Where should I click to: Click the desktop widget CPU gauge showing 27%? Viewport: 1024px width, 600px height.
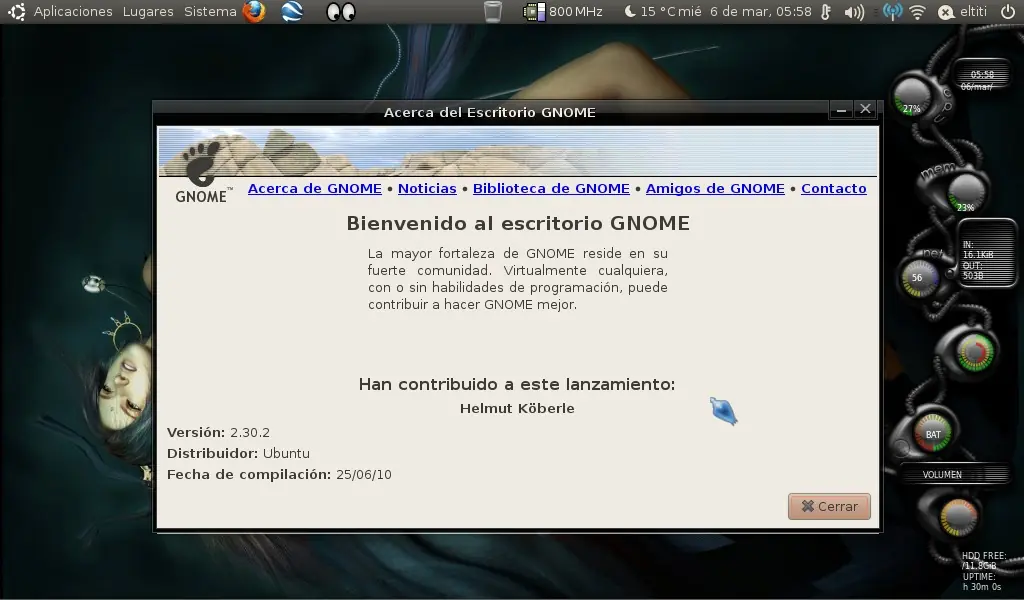913,98
